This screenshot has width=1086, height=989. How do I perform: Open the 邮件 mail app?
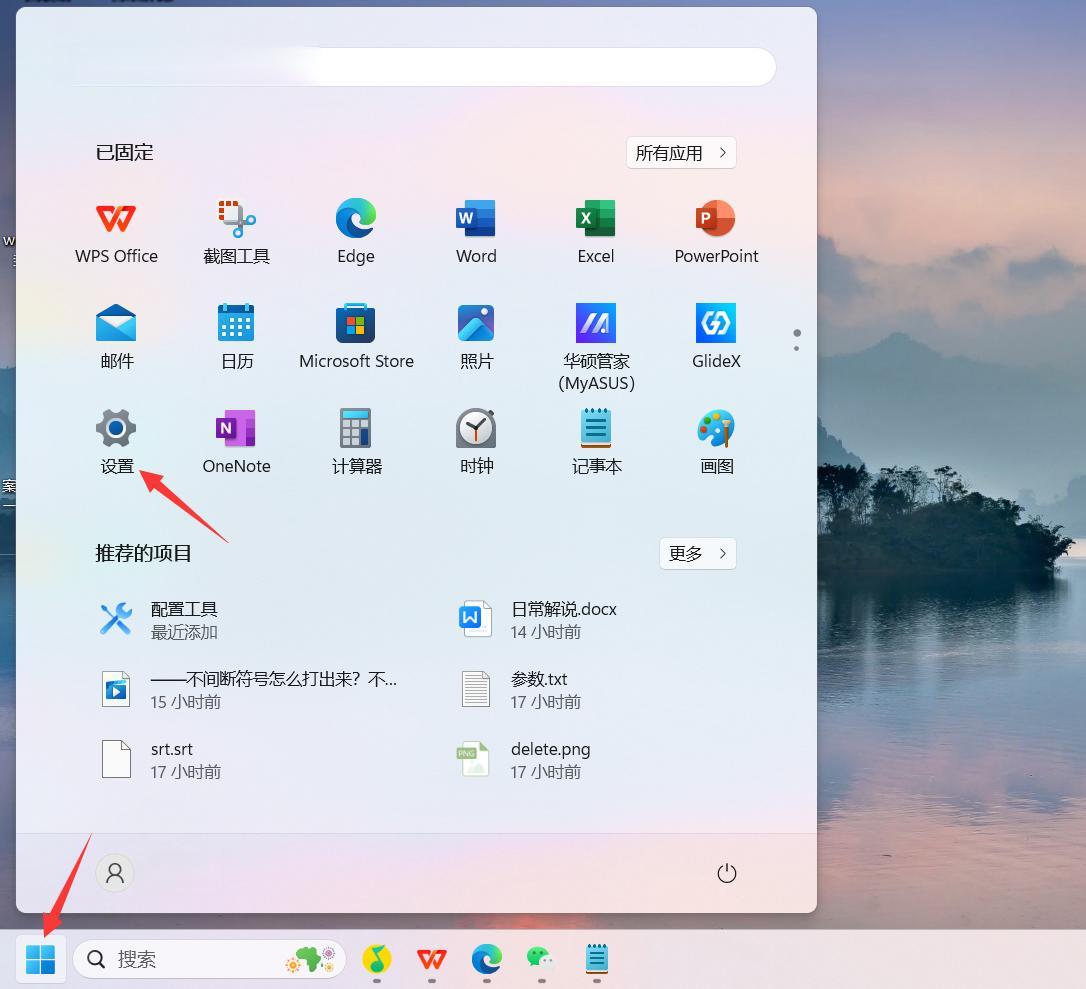tap(116, 337)
